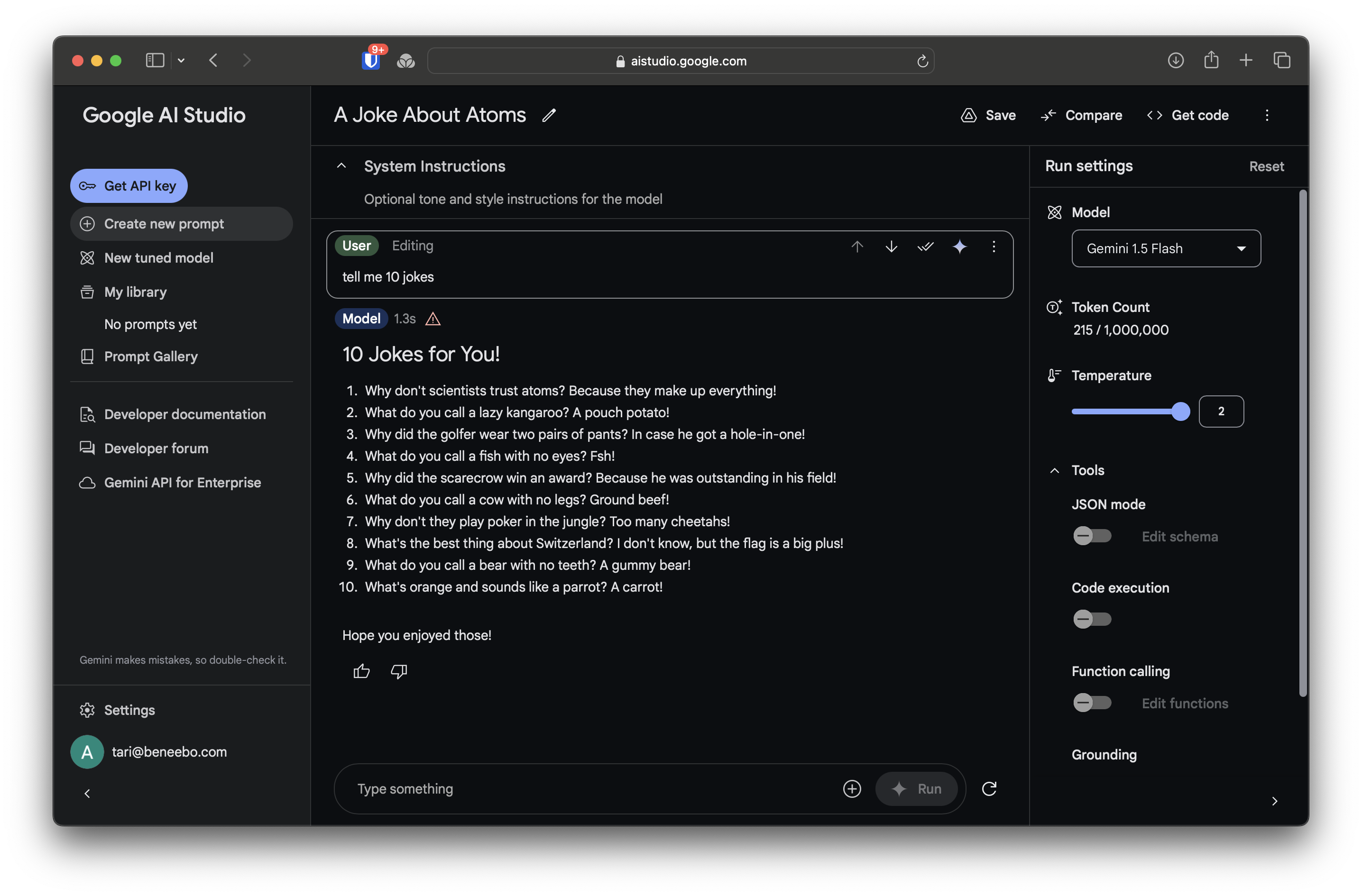Collapse the left navigation sidebar
The height and width of the screenshot is (896, 1362).
pos(87,794)
